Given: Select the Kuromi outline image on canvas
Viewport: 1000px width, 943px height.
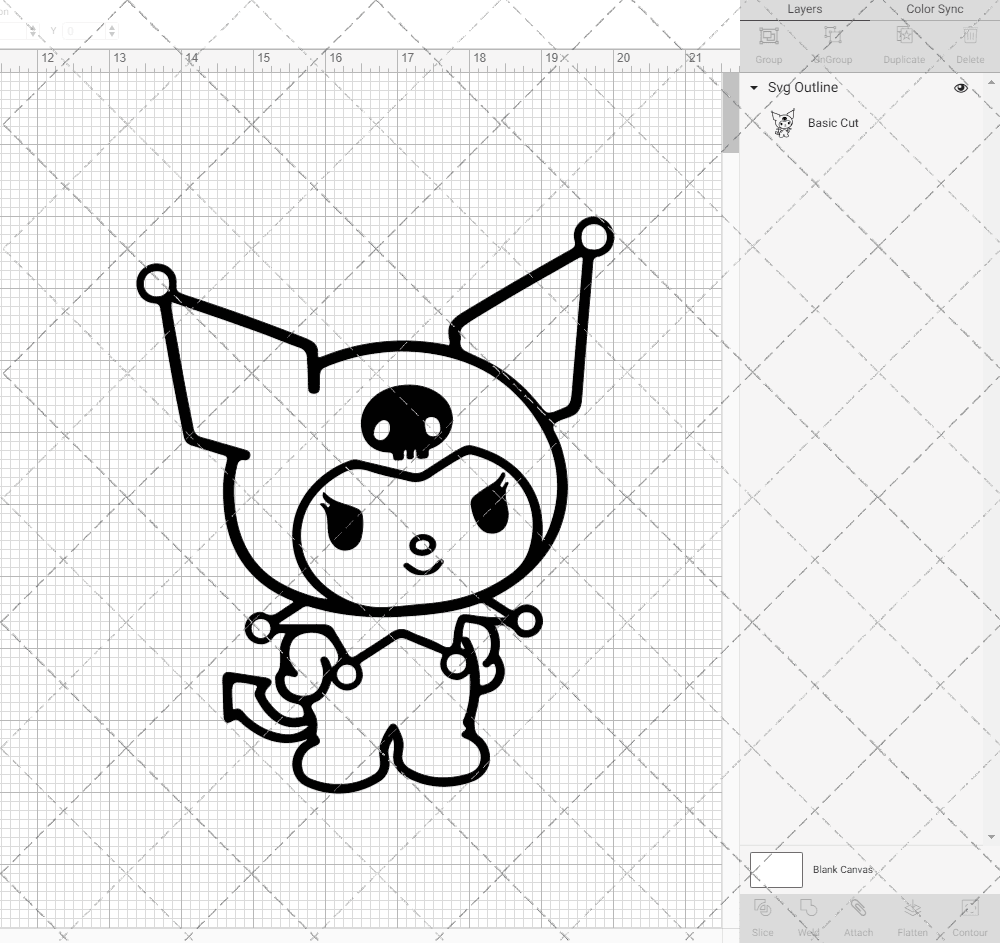Looking at the screenshot, I should [x=375, y=505].
